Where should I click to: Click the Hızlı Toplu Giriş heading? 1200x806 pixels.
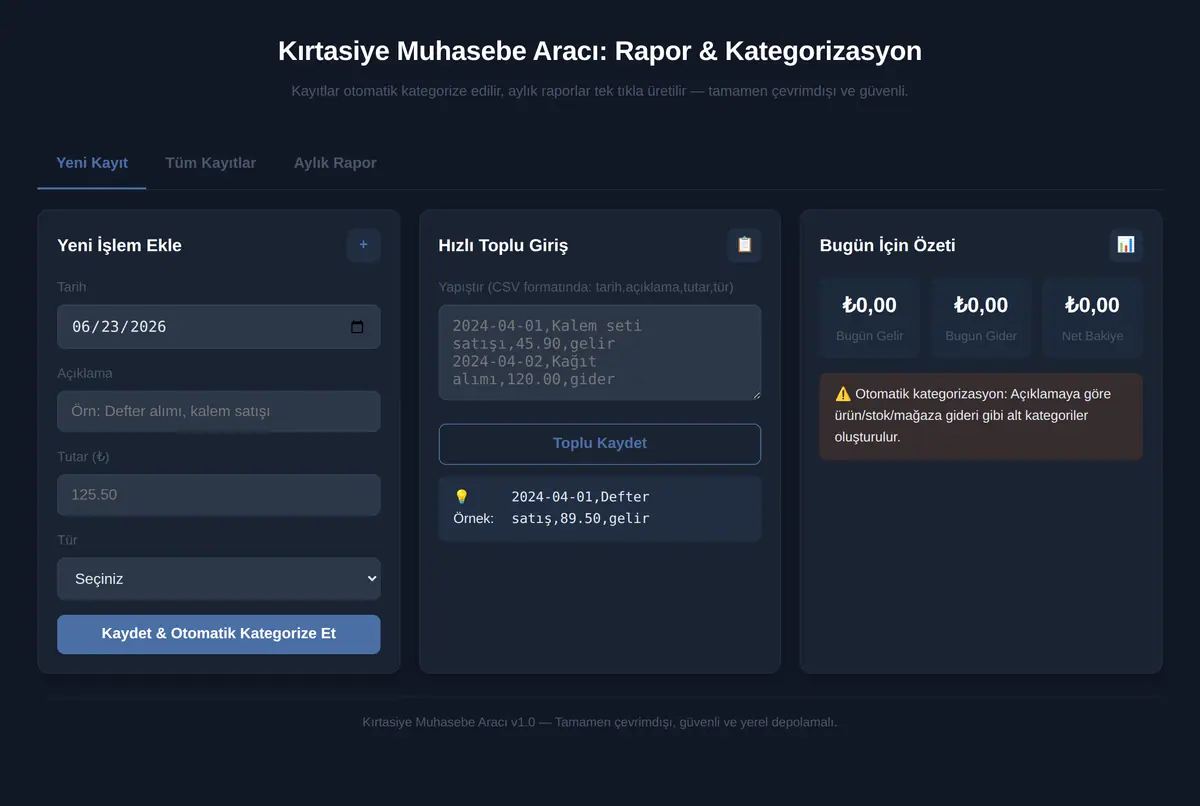[503, 246]
